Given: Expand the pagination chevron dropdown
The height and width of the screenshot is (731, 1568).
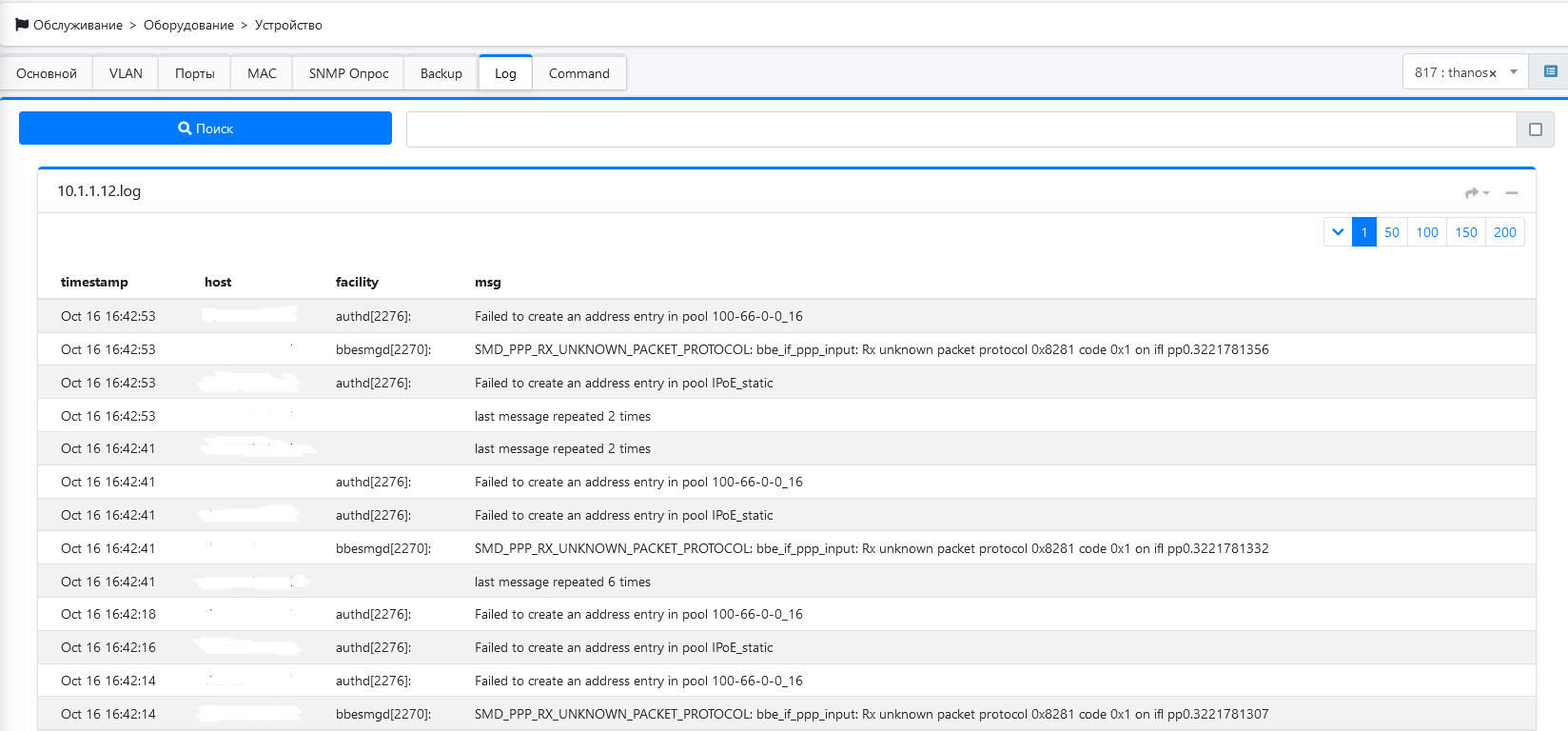Looking at the screenshot, I should (1338, 232).
